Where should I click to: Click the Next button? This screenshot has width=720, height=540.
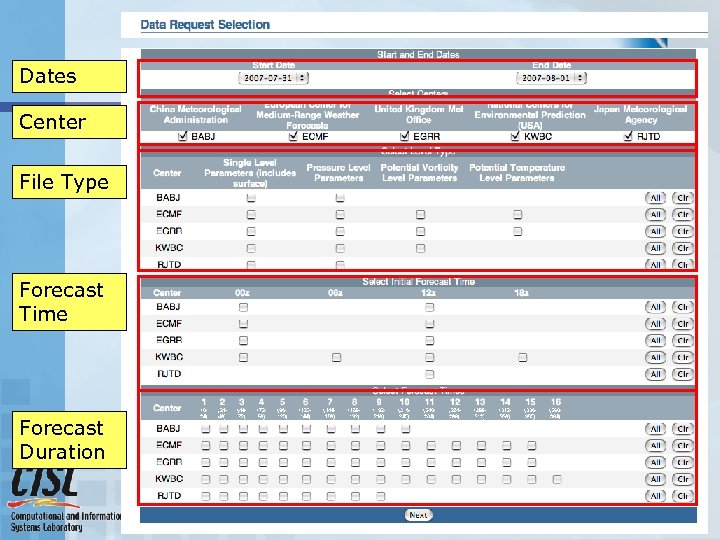click(x=418, y=515)
